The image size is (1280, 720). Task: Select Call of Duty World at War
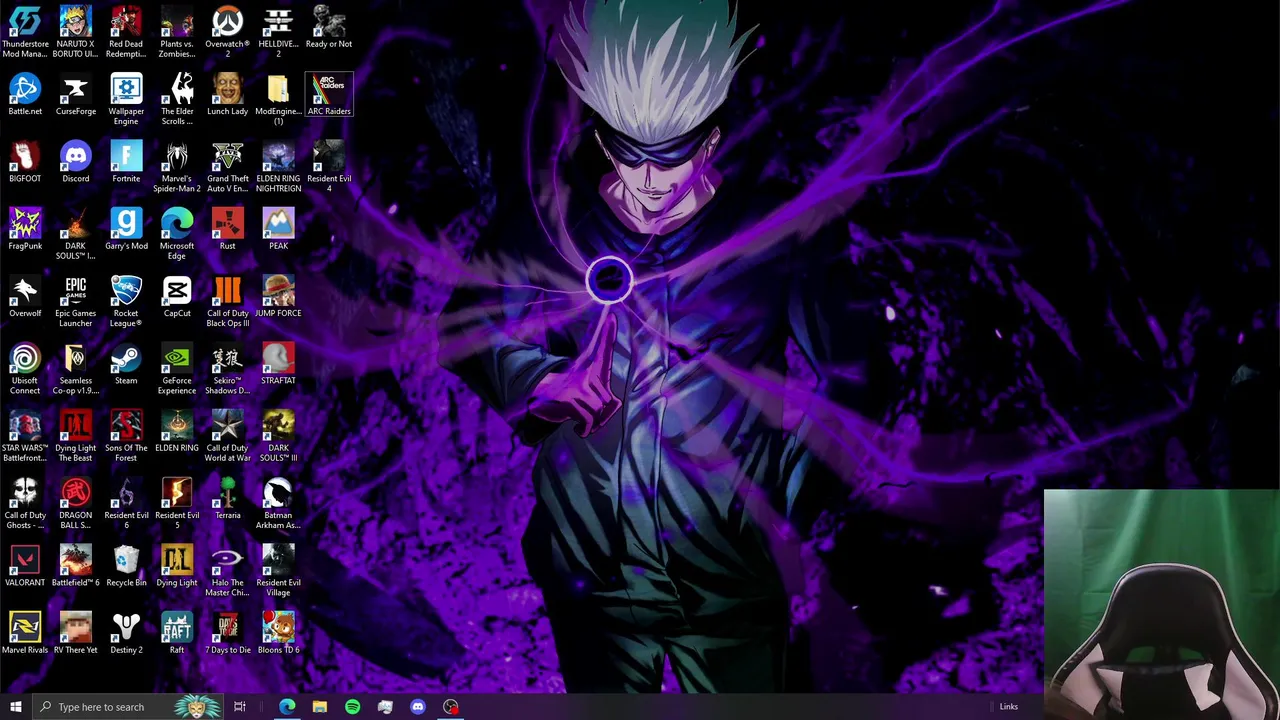[227, 435]
